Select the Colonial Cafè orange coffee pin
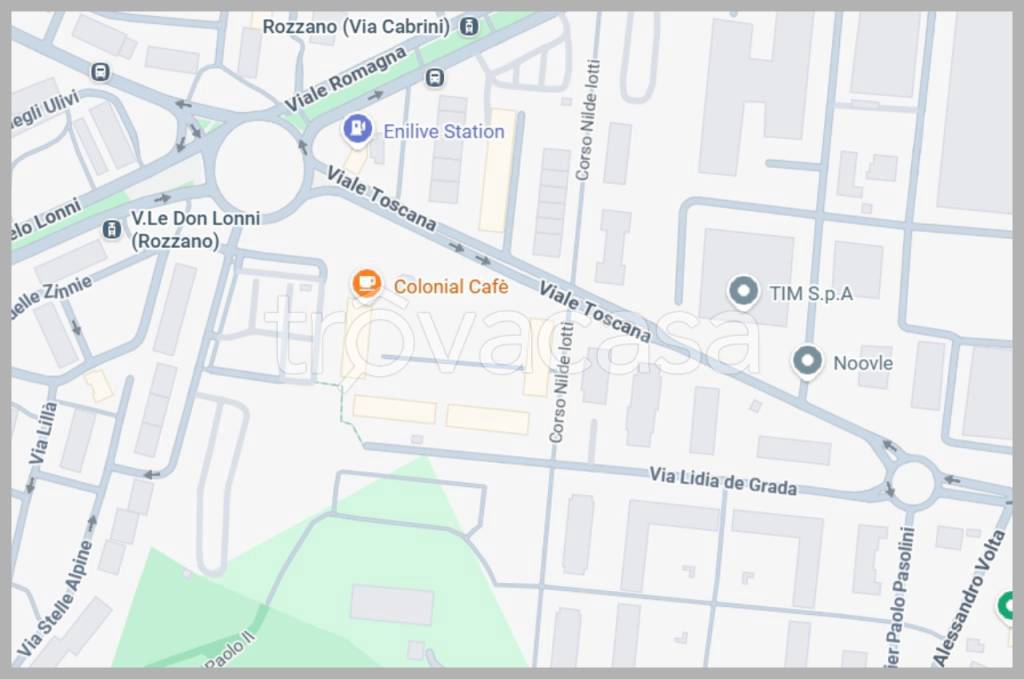 pos(366,284)
